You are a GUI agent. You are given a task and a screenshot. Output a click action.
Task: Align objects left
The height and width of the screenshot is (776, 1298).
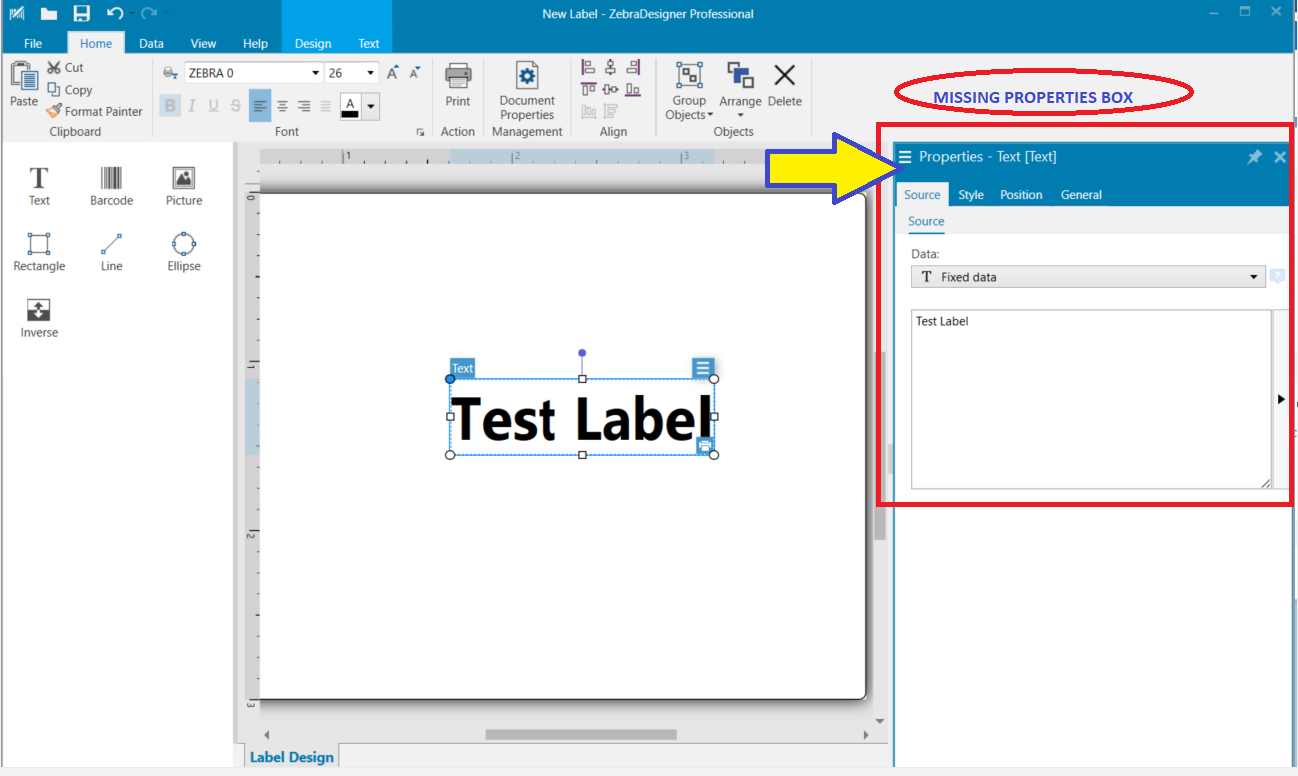click(588, 68)
